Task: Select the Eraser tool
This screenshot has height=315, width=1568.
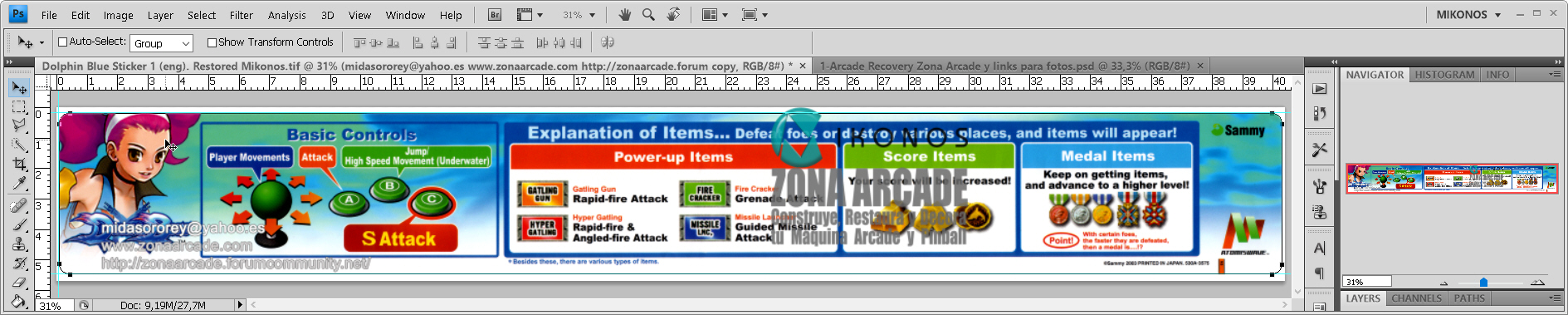Action: pos(19,282)
